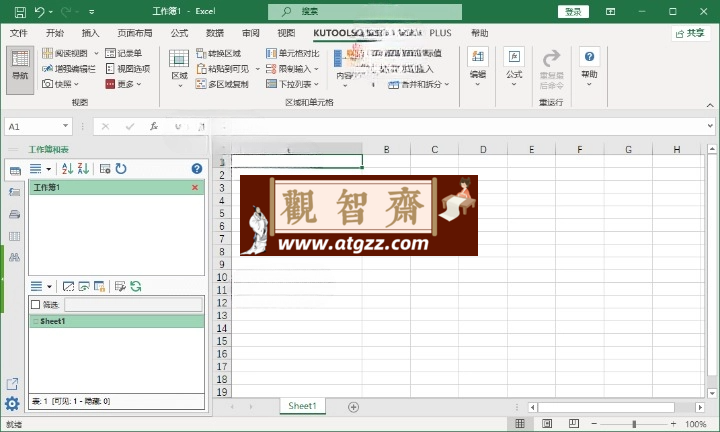Switch to the 页面布局 tab
The width and height of the screenshot is (720, 432).
tap(135, 33)
